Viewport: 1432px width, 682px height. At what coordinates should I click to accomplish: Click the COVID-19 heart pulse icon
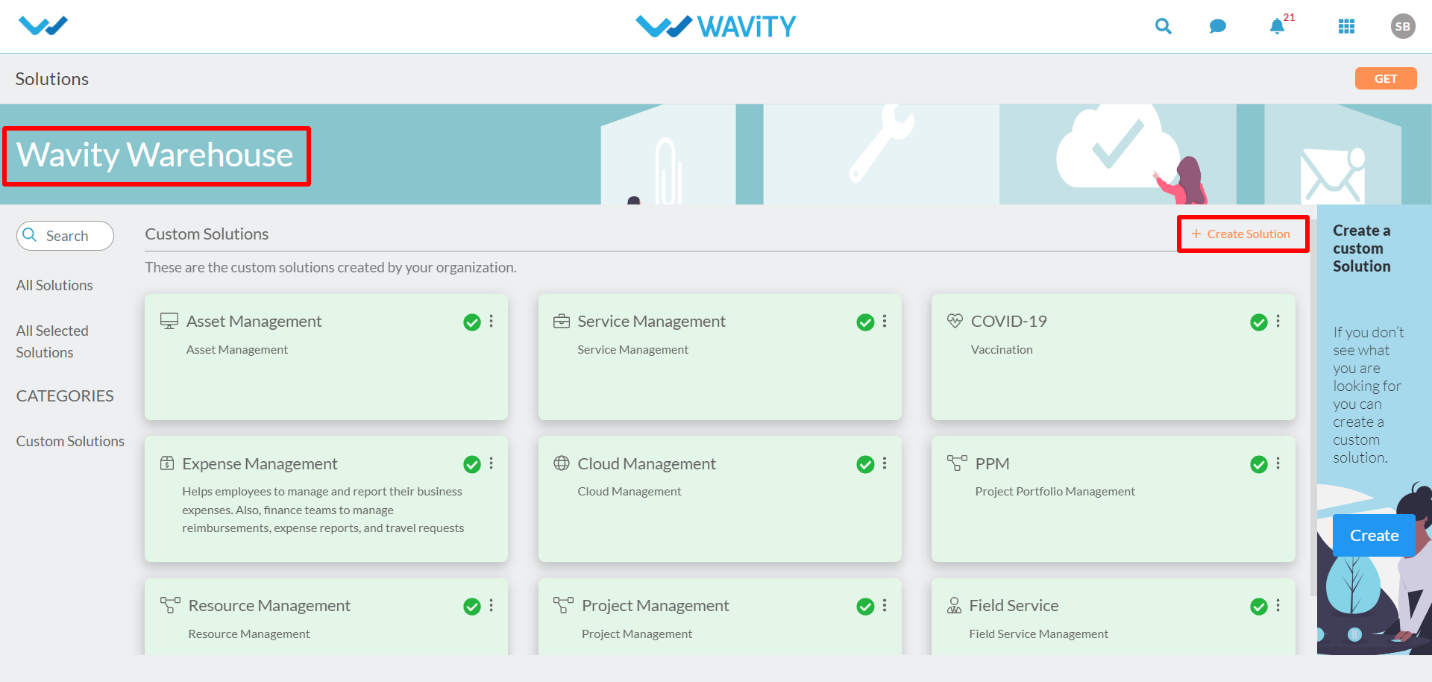click(x=955, y=321)
